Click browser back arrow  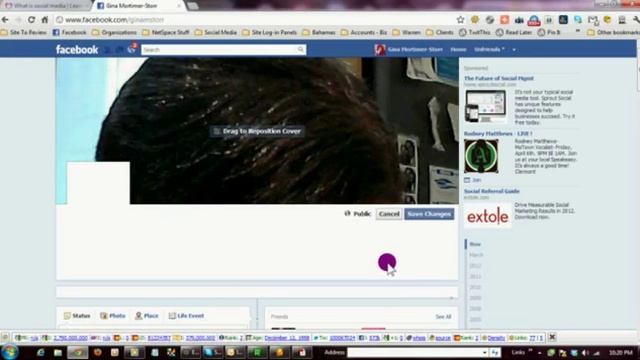tap(5, 20)
